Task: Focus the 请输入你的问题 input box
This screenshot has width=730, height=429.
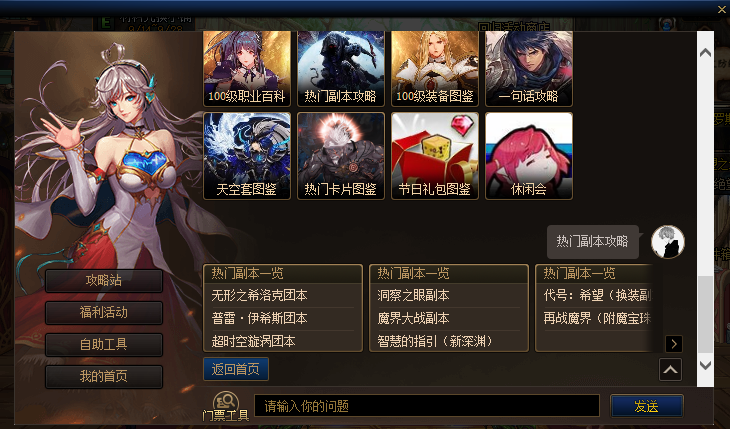Action: 426,406
